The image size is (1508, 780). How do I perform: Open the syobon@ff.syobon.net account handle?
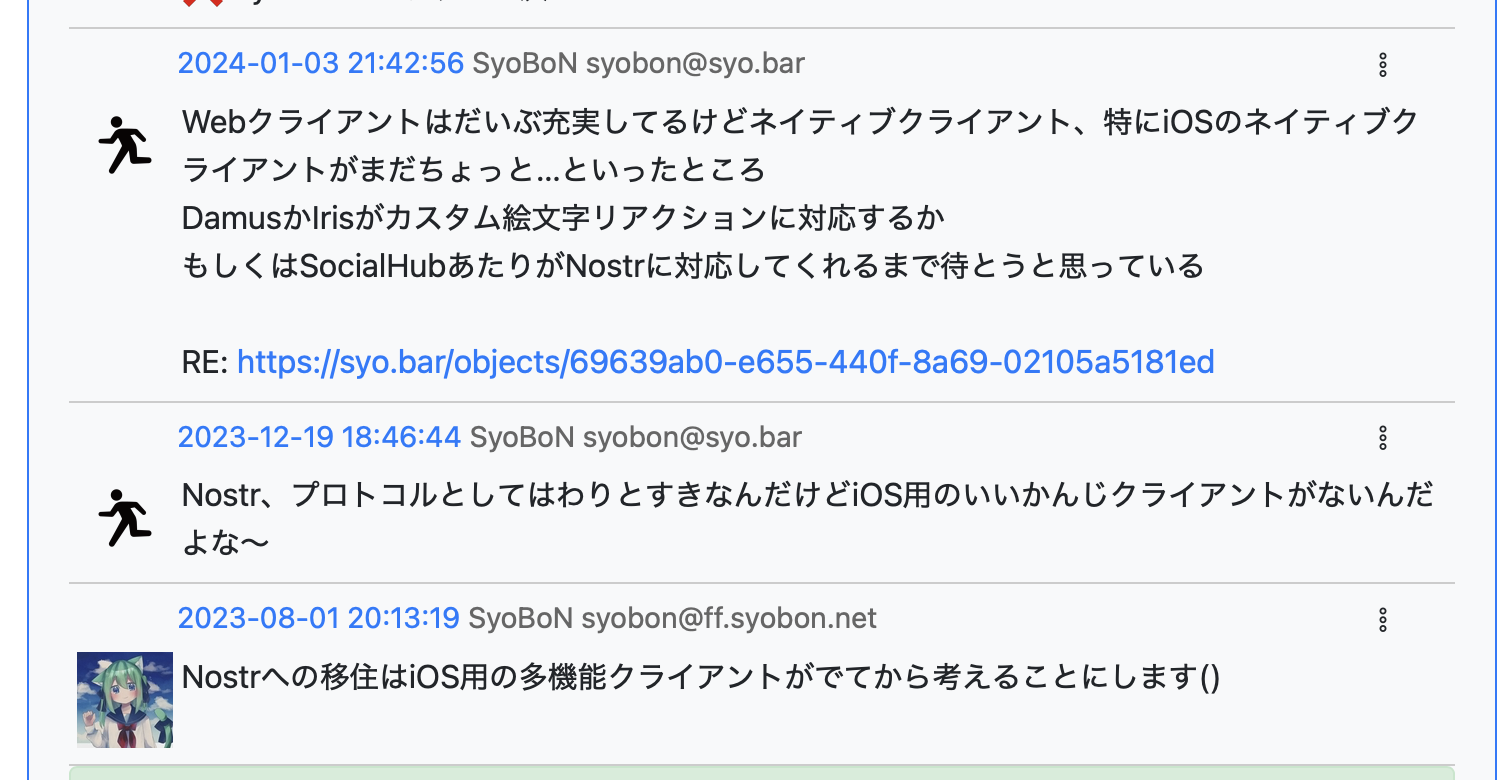729,618
